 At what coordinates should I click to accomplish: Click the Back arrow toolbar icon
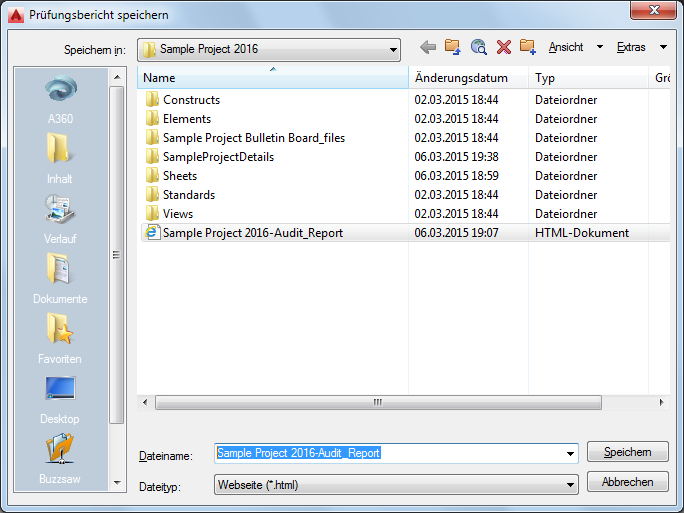[x=428, y=47]
